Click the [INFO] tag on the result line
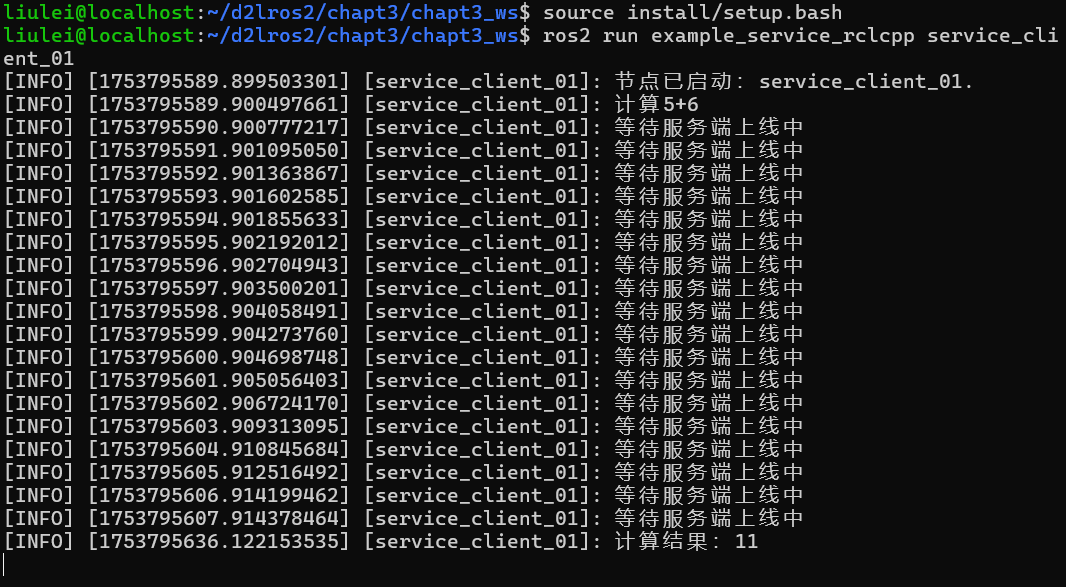 point(39,541)
